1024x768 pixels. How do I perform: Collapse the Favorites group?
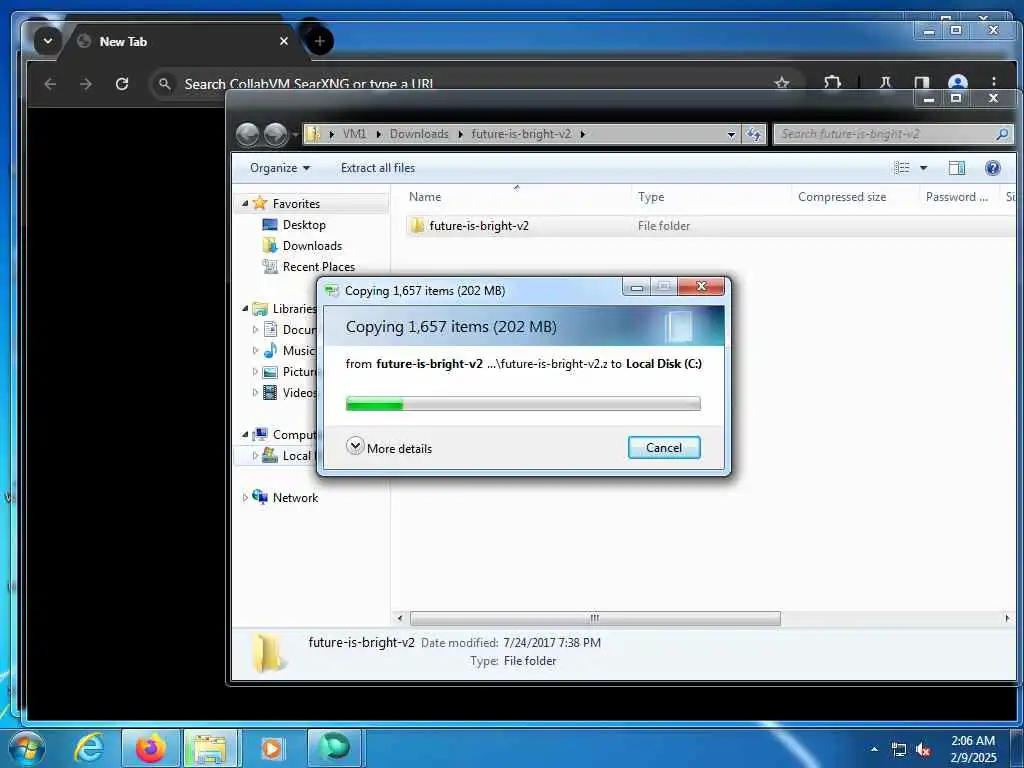[245, 204]
